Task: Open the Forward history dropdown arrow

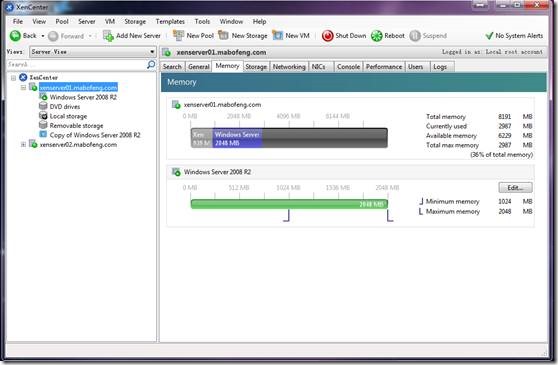Action: tap(90, 36)
